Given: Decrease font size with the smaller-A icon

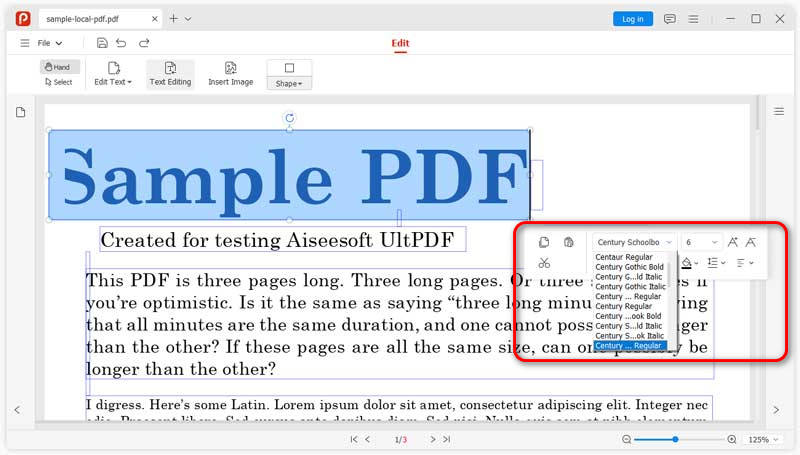Looking at the screenshot, I should click(751, 242).
